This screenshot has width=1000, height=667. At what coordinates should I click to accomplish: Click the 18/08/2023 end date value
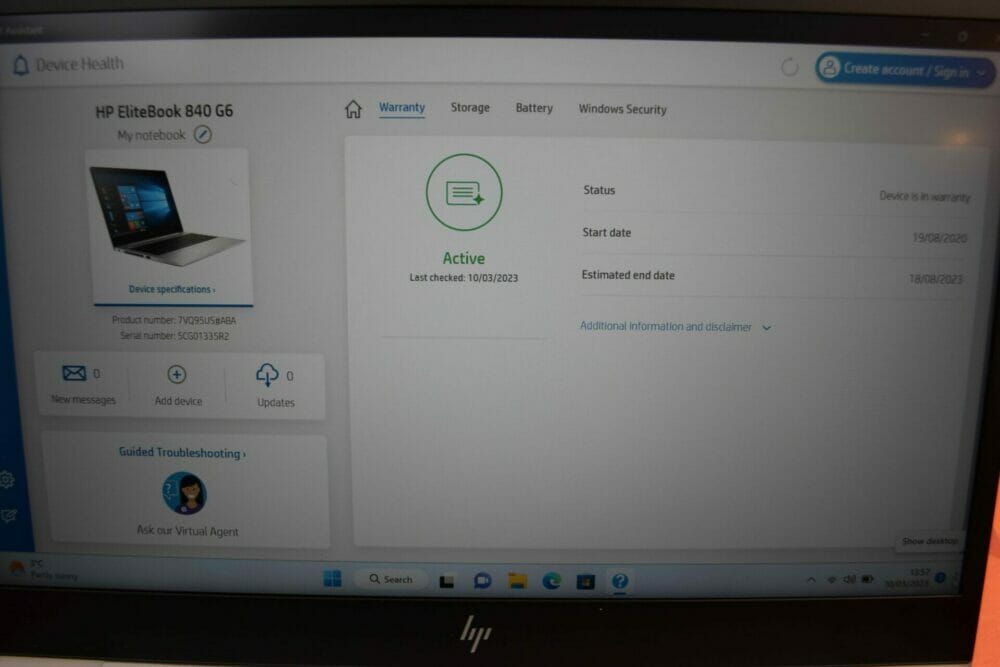[936, 279]
